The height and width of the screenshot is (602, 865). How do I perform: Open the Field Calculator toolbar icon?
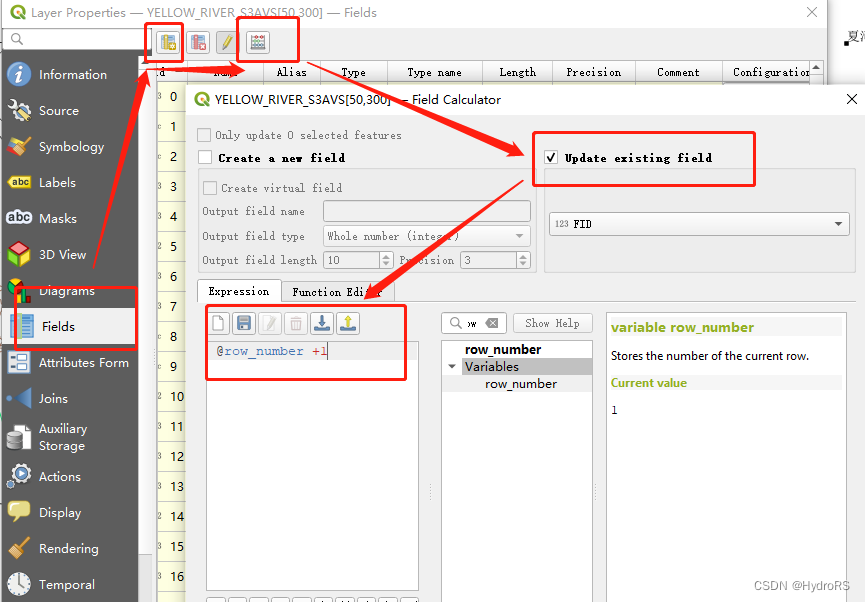(x=258, y=42)
